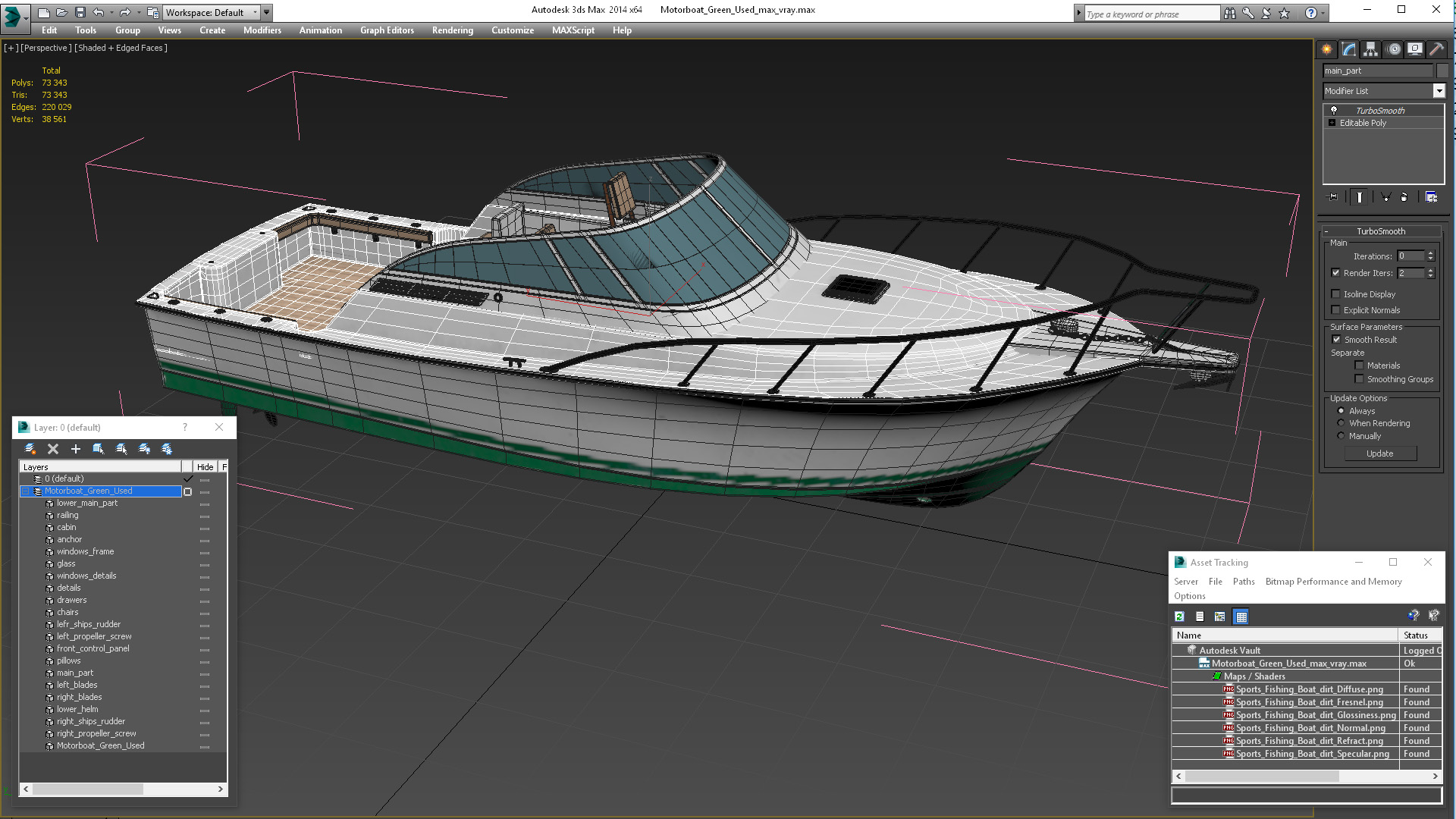Click the Undo arrow icon

(98, 12)
